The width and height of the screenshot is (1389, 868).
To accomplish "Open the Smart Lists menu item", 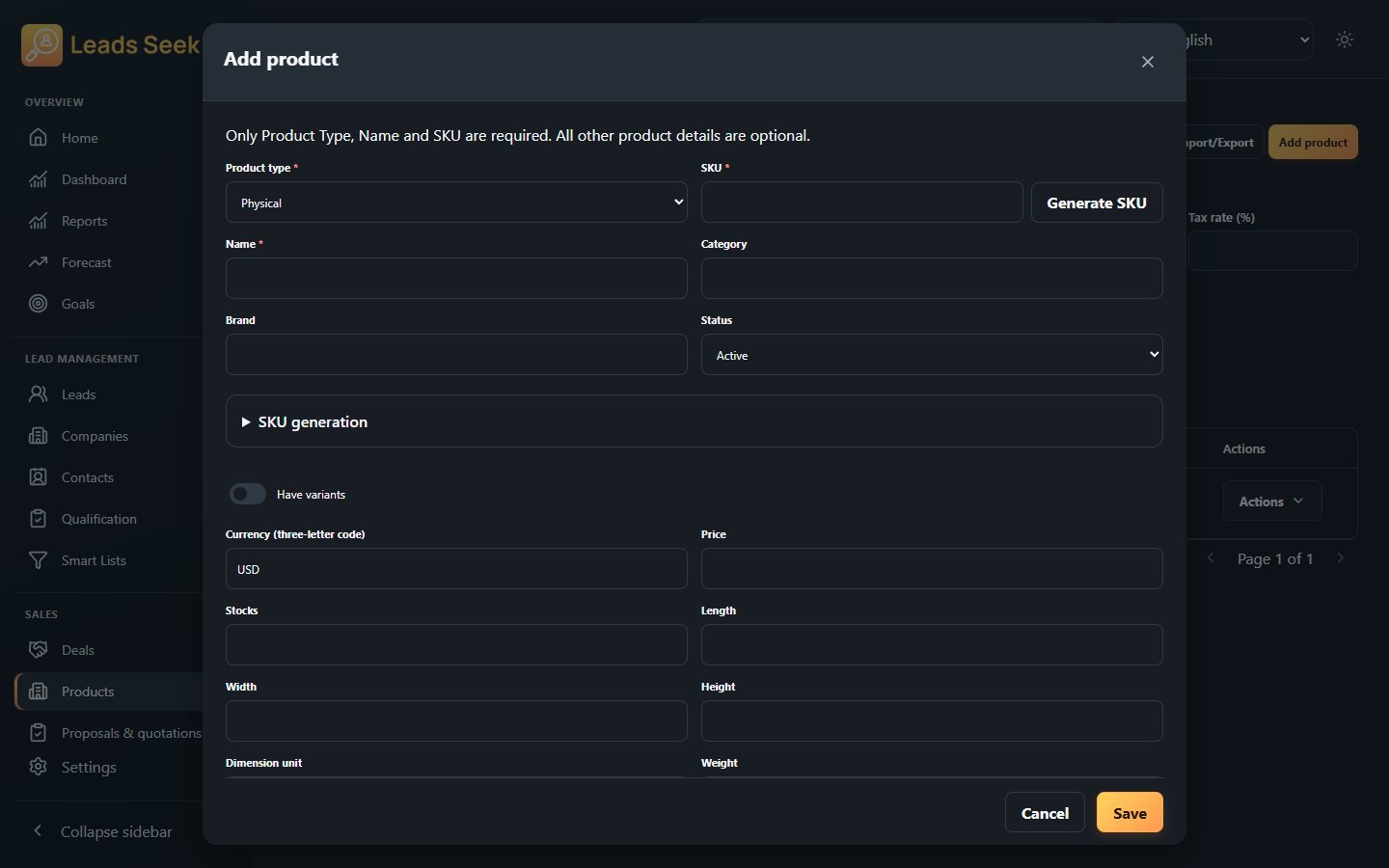I will (x=94, y=560).
